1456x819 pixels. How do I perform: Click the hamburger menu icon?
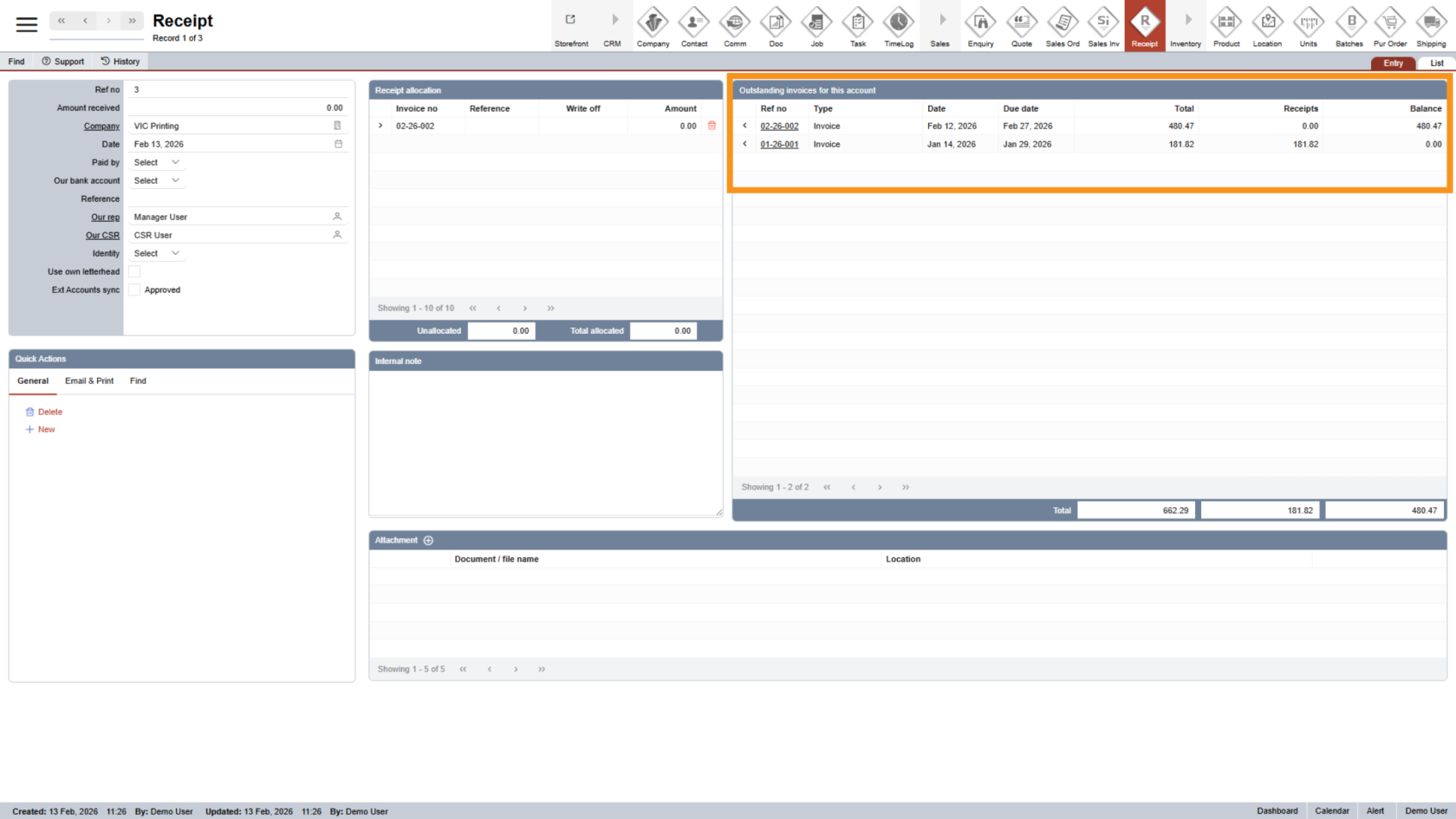27,24
